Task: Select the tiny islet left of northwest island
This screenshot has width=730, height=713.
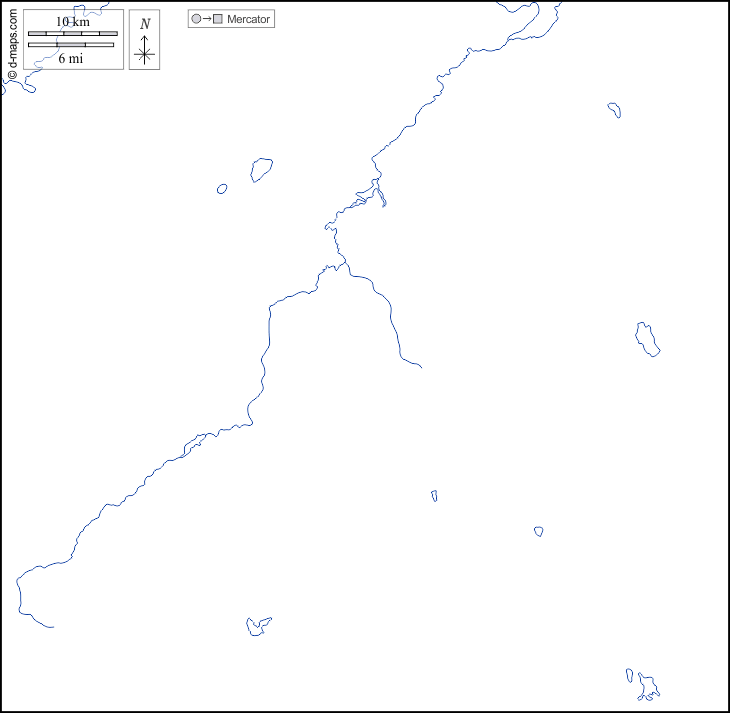Action: pyautogui.click(x=222, y=188)
